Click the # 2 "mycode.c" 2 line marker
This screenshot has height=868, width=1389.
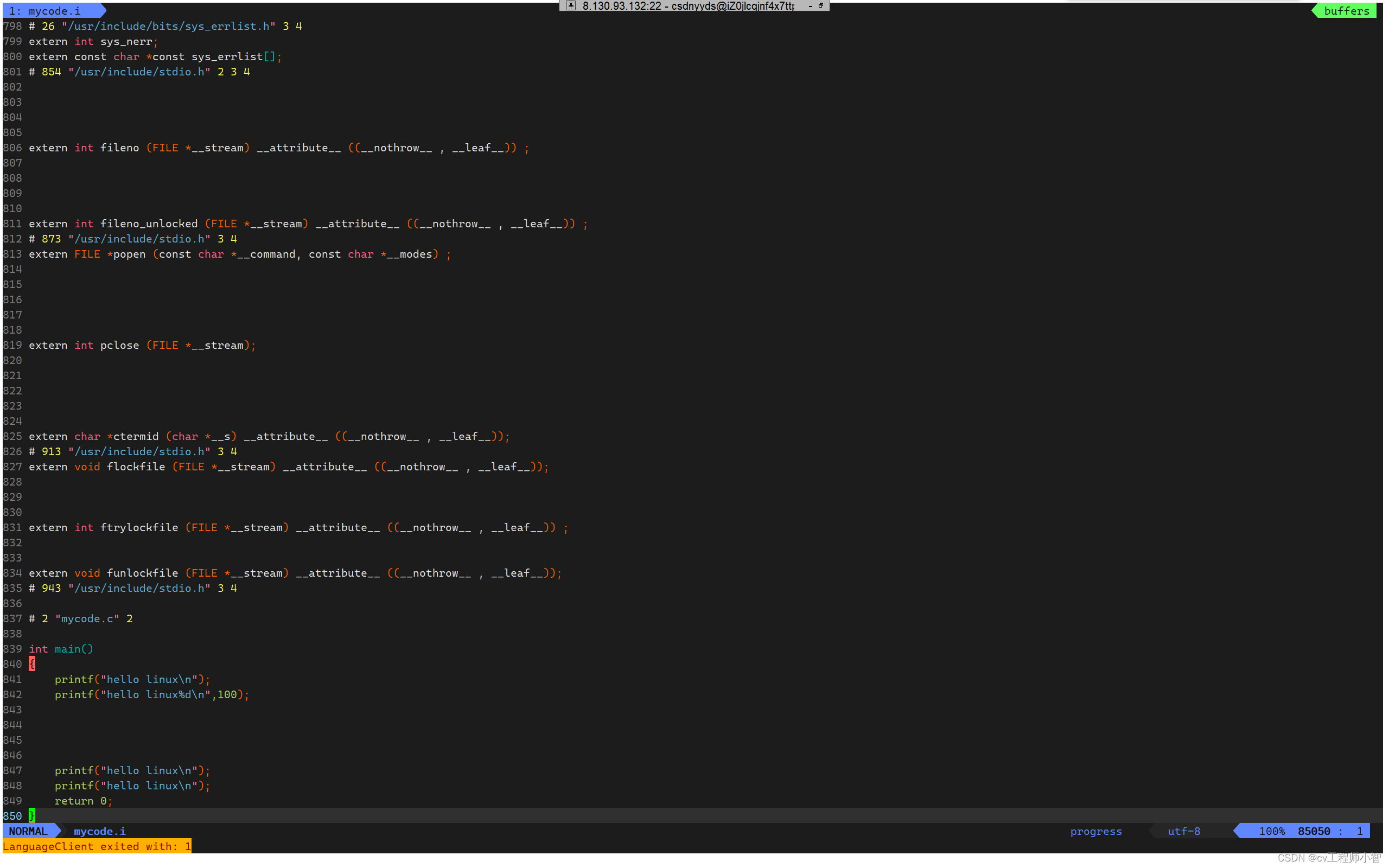coord(81,618)
